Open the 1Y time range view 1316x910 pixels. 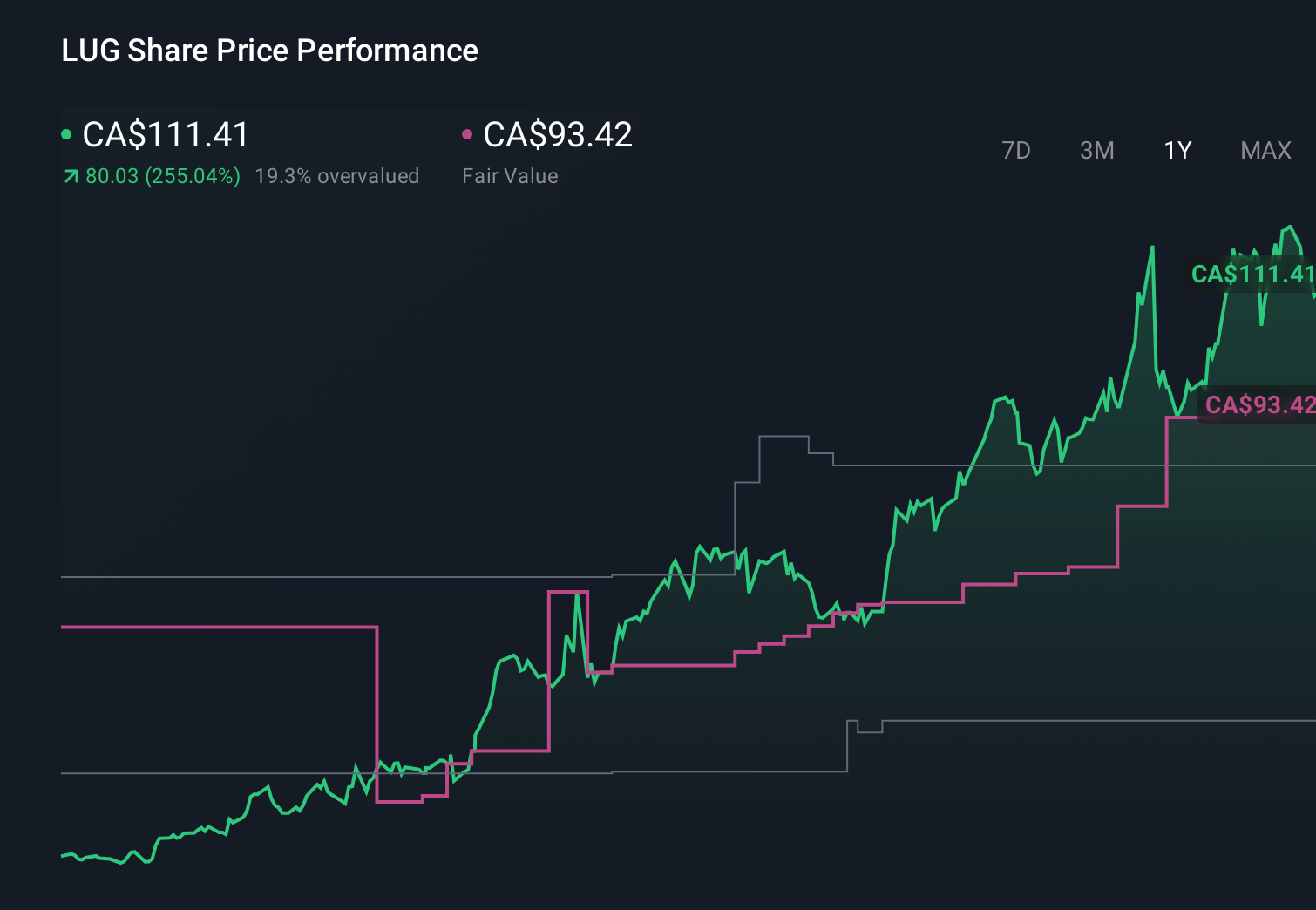point(1177,150)
